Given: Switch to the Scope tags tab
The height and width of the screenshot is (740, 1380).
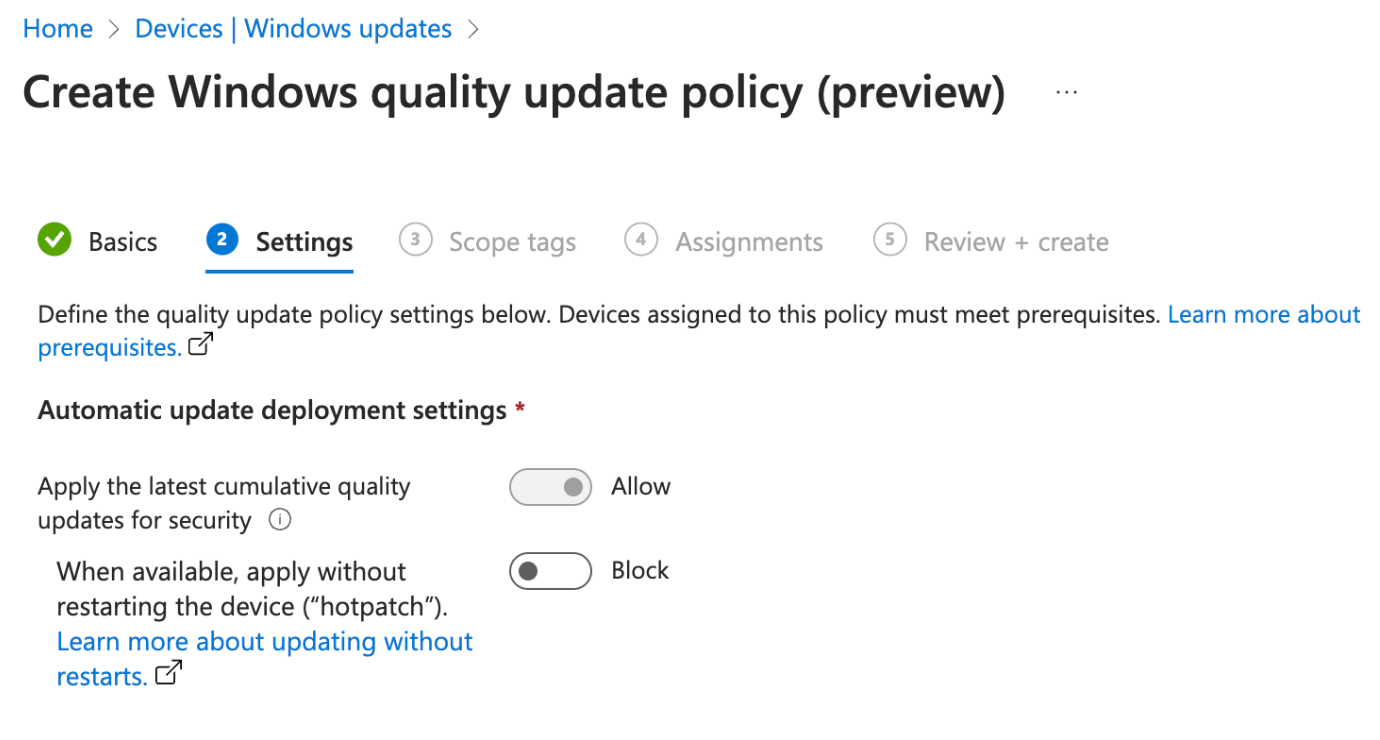Looking at the screenshot, I should click(512, 242).
